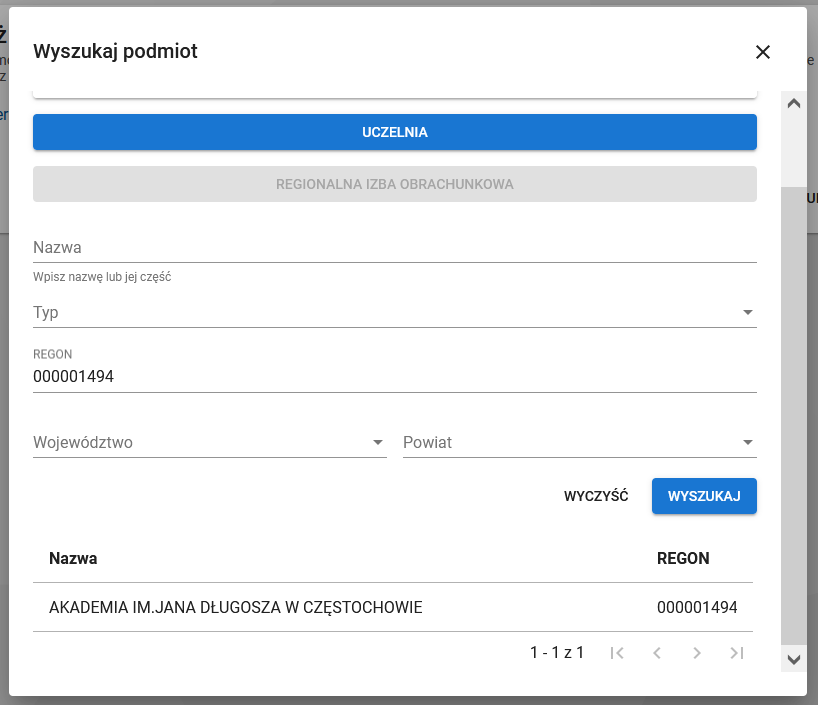Image resolution: width=818 pixels, height=705 pixels.
Task: Jump to last results page
Action: click(737, 653)
